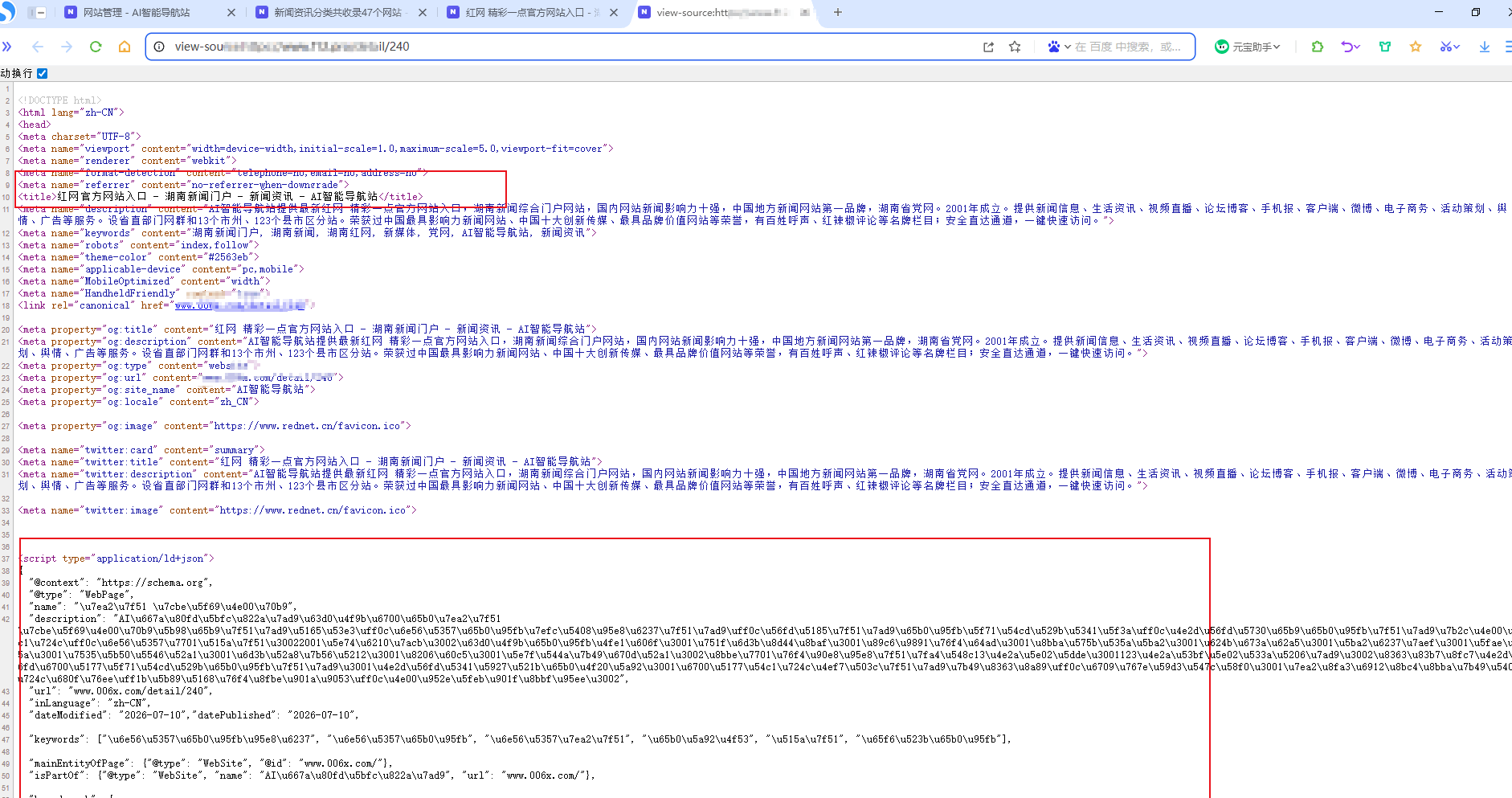Open the skin shirt icon

point(1385,47)
